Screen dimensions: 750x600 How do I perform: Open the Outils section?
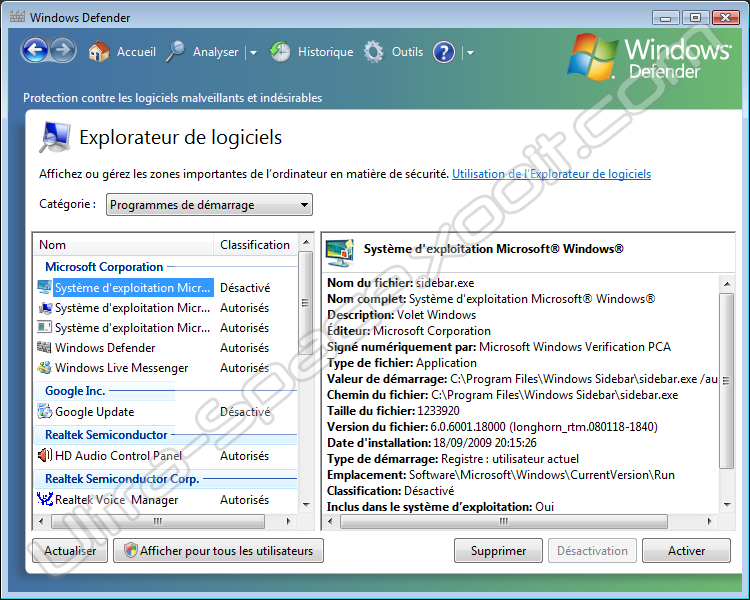coord(408,52)
